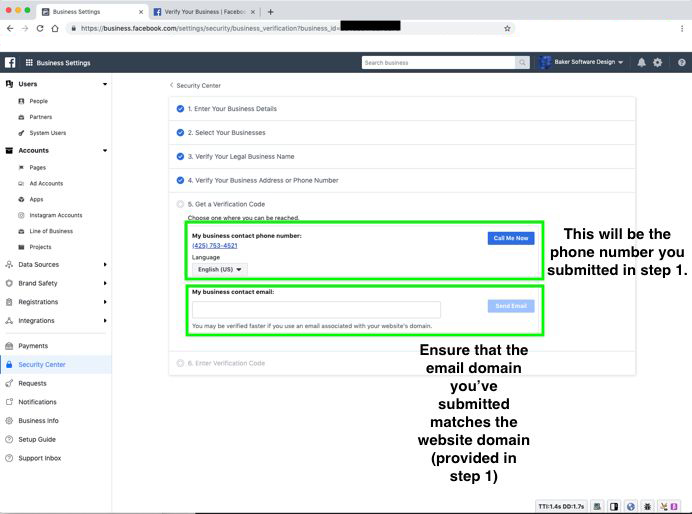Open the help question mark icon
This screenshot has width=692, height=514.
(682, 63)
